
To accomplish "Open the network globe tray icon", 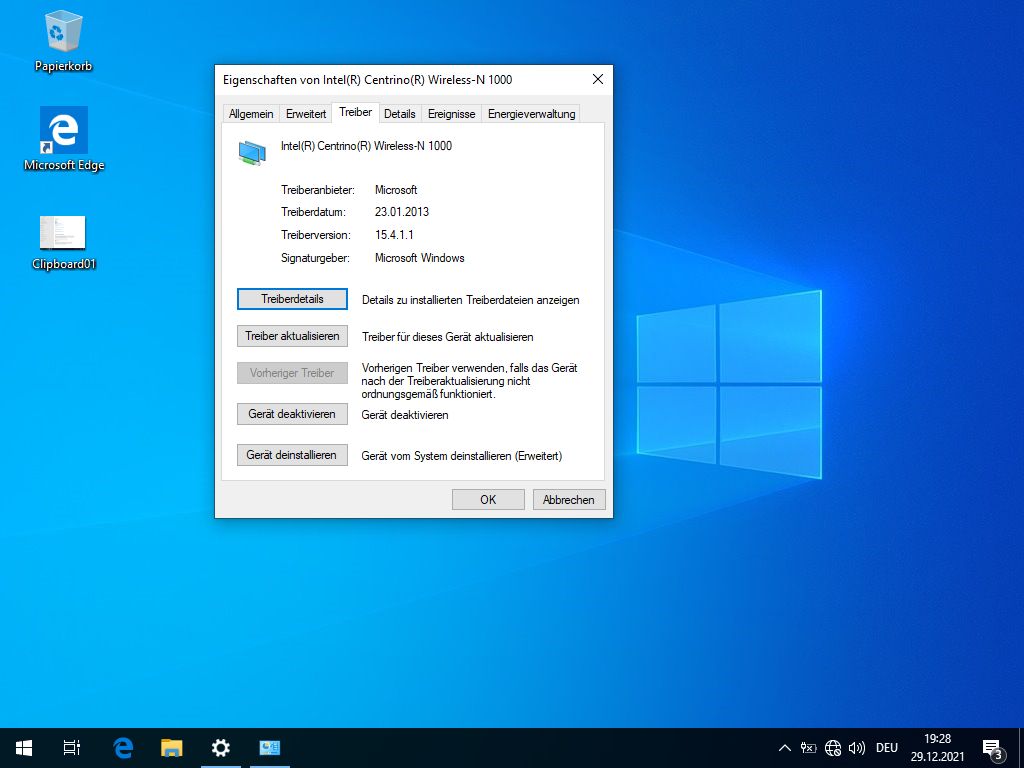I will pos(833,748).
